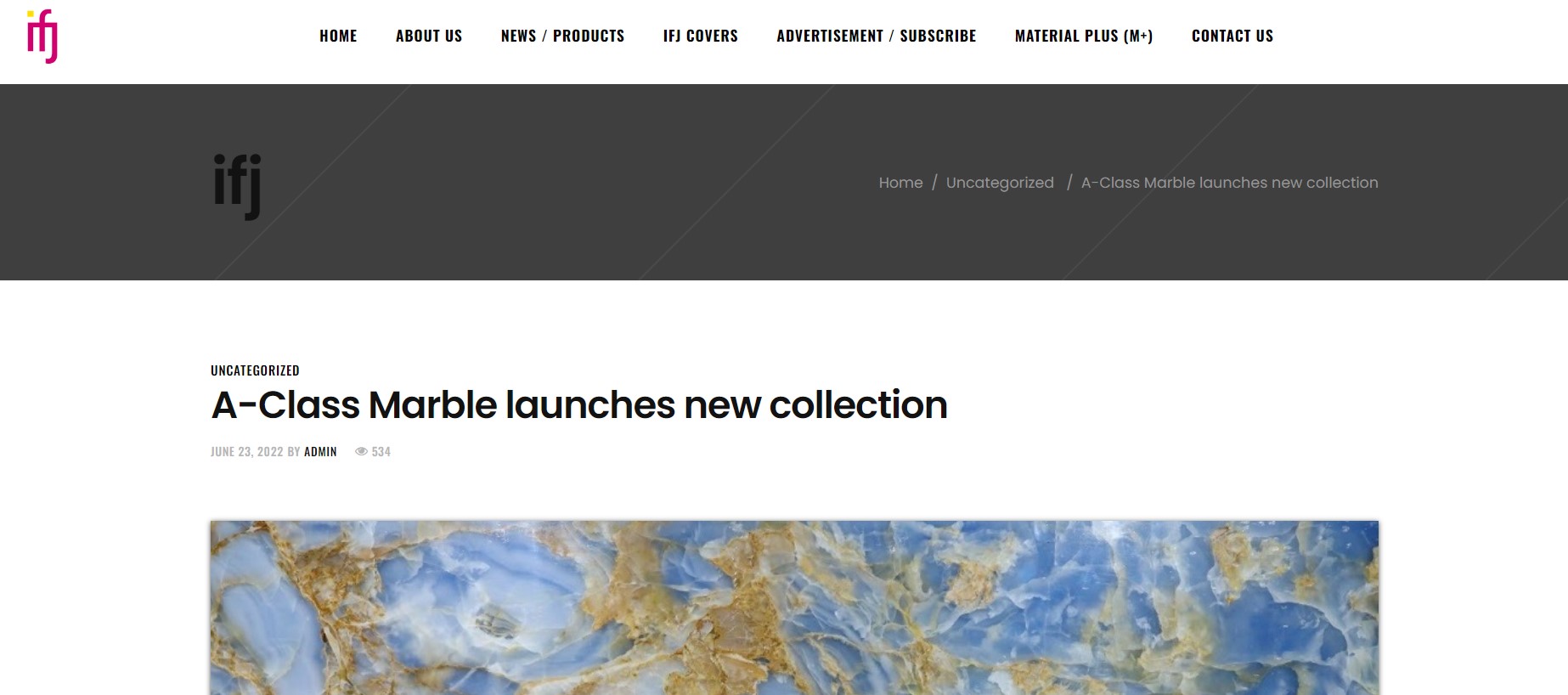1568x695 pixels.
Task: Click the eye views icon beside 534
Action: (x=361, y=452)
